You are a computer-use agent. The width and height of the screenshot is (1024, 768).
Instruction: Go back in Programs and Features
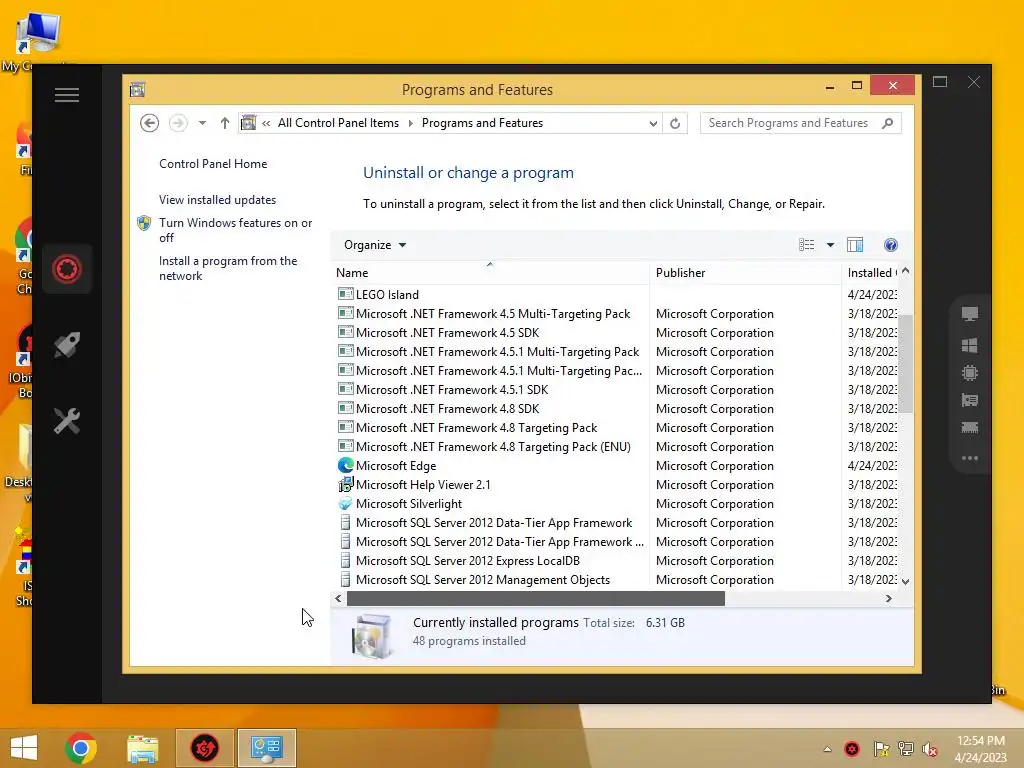(150, 123)
